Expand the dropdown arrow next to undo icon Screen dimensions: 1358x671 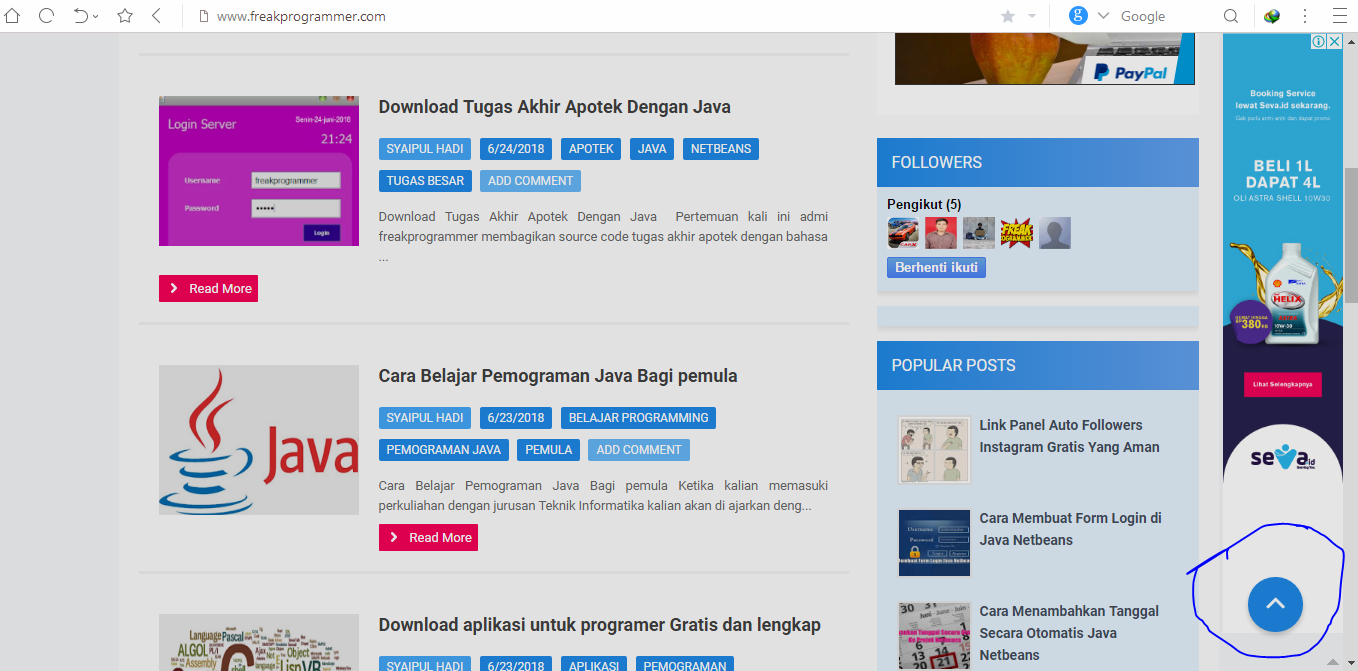[x=96, y=17]
